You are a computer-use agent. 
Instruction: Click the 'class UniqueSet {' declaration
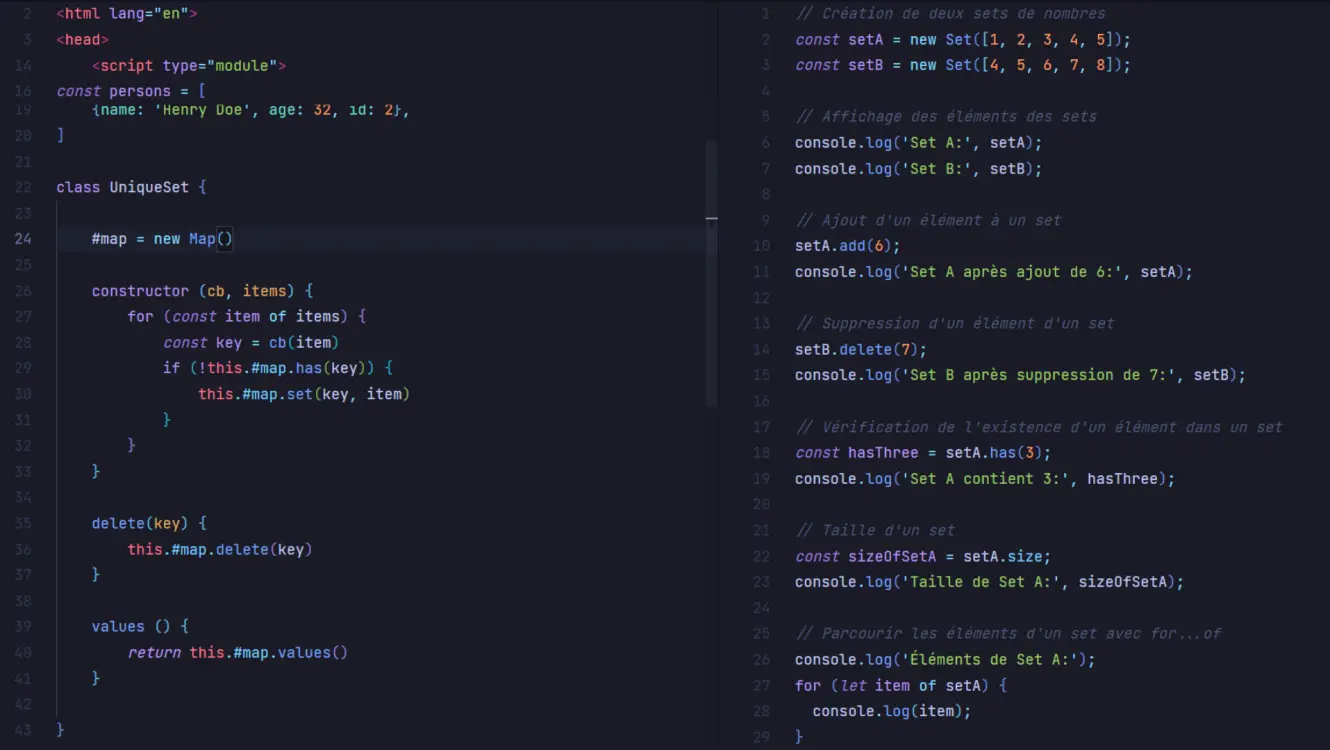tap(131, 187)
